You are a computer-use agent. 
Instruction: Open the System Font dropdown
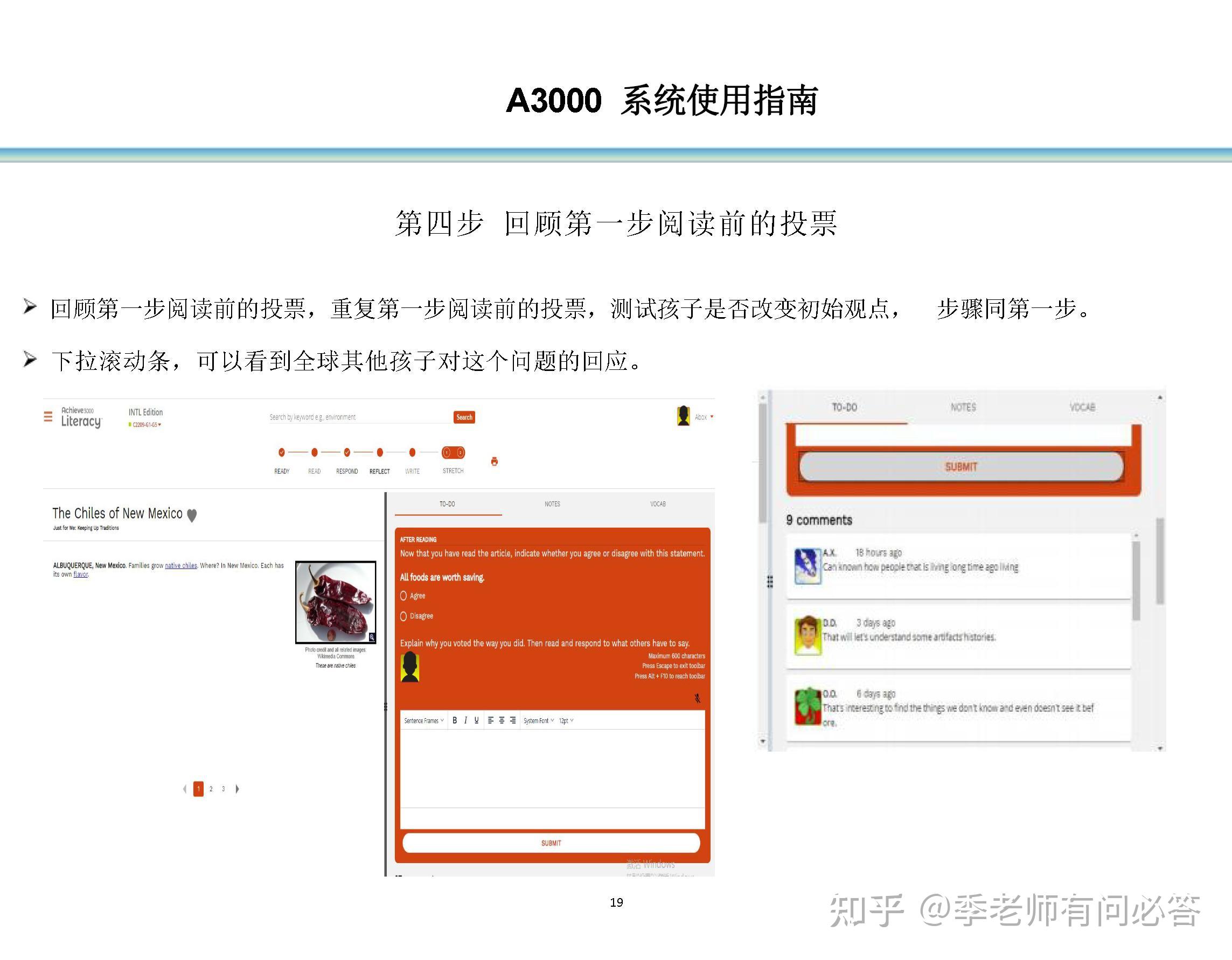(539, 720)
